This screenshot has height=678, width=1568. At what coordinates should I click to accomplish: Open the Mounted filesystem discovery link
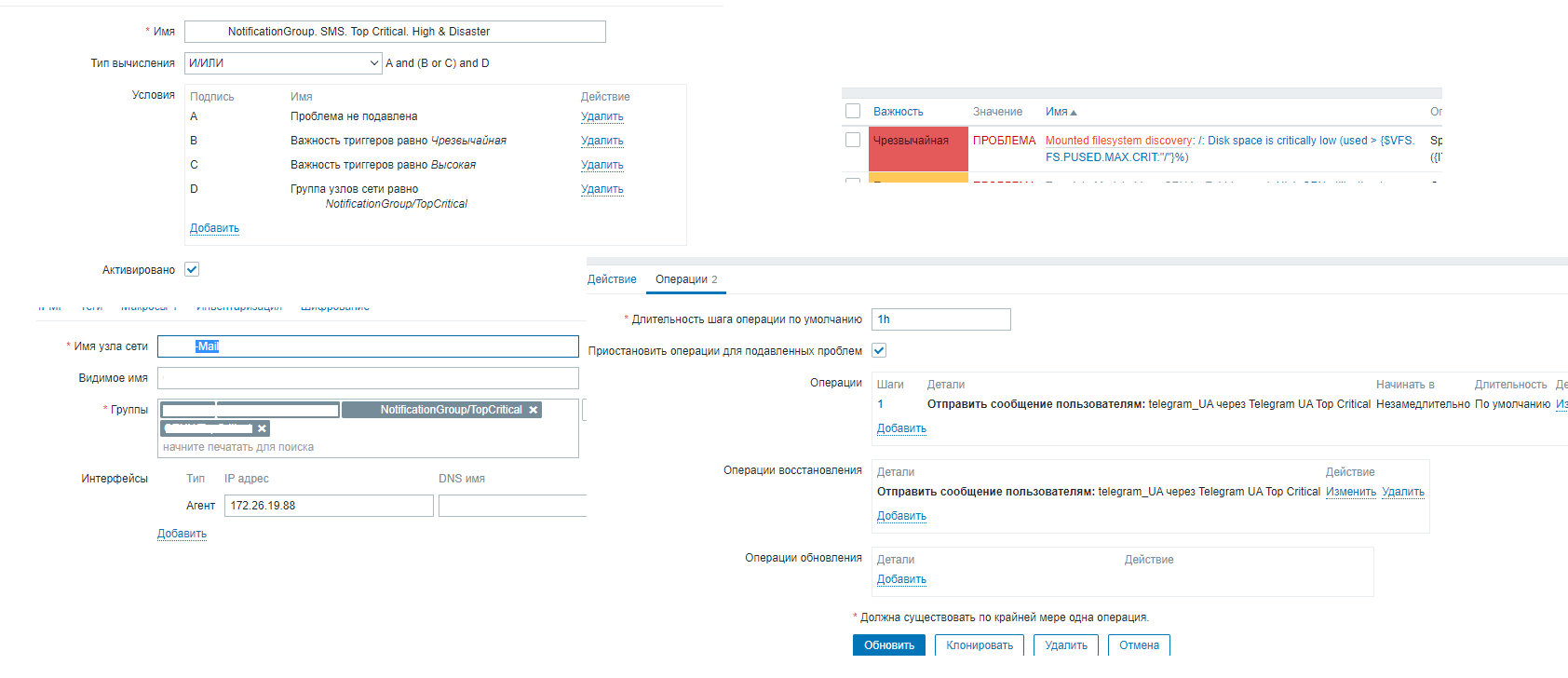[1119, 141]
